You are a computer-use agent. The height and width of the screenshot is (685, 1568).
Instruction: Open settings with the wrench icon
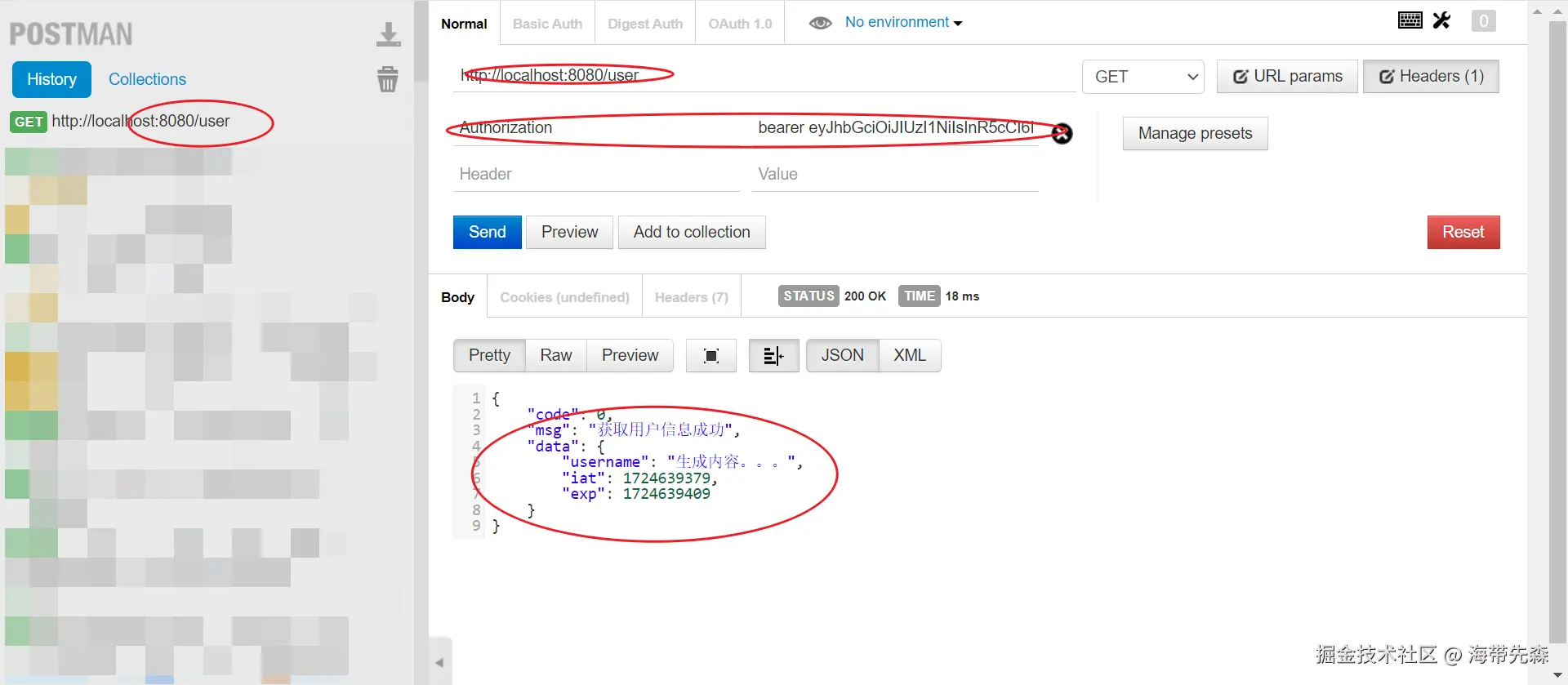(x=1442, y=20)
